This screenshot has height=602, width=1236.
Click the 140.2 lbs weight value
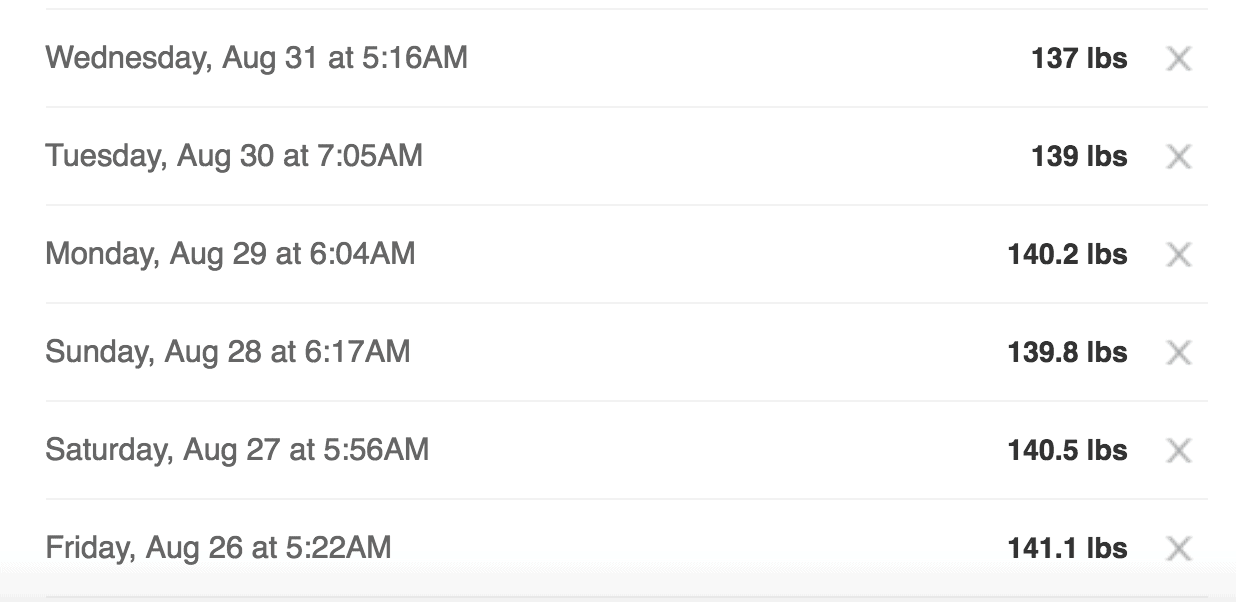1067,255
